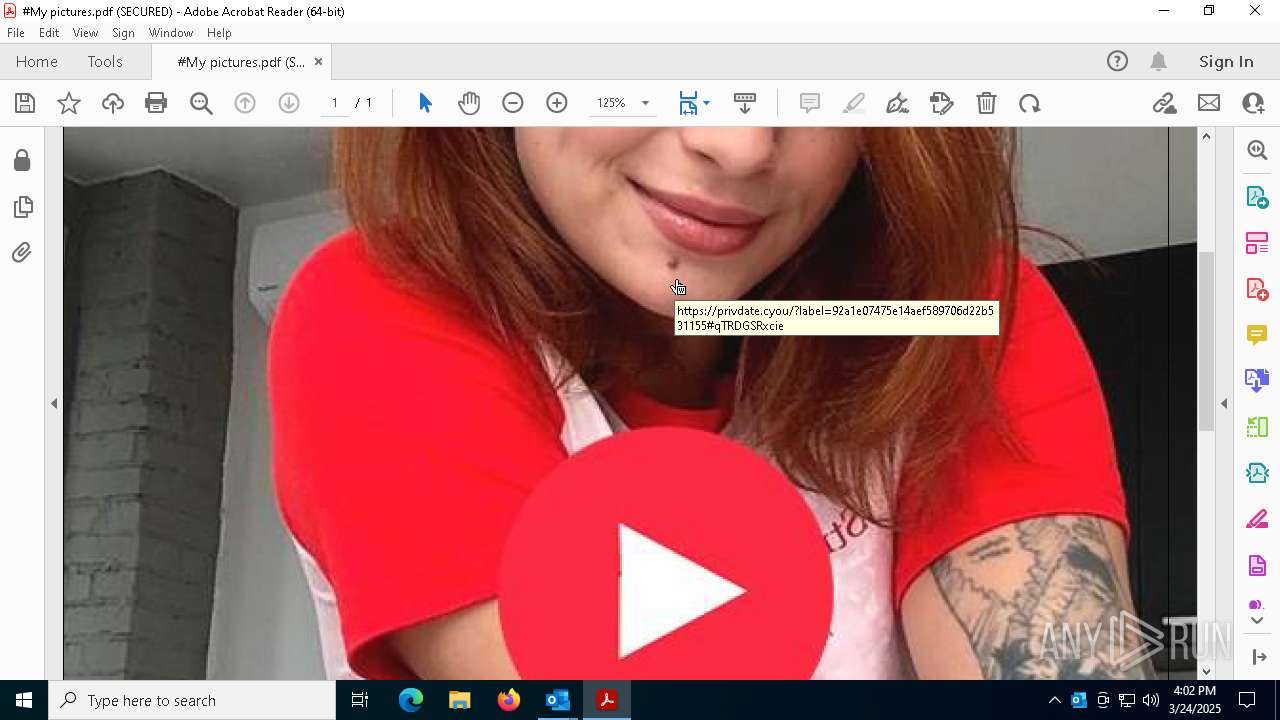Open the Help menu
1280x720 pixels.
pyautogui.click(x=219, y=33)
